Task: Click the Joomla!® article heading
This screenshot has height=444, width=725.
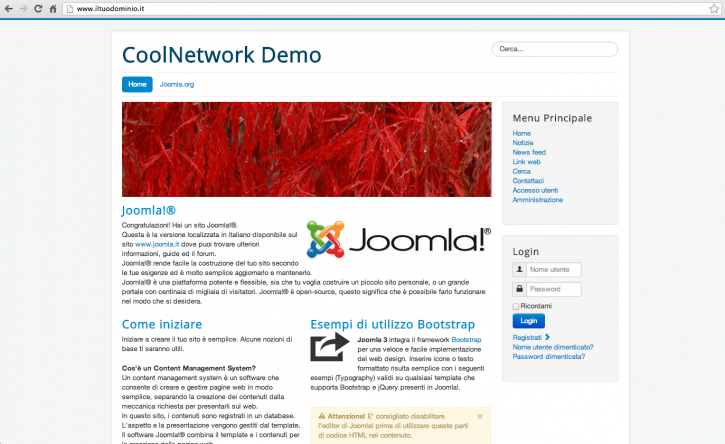Action: point(148,210)
